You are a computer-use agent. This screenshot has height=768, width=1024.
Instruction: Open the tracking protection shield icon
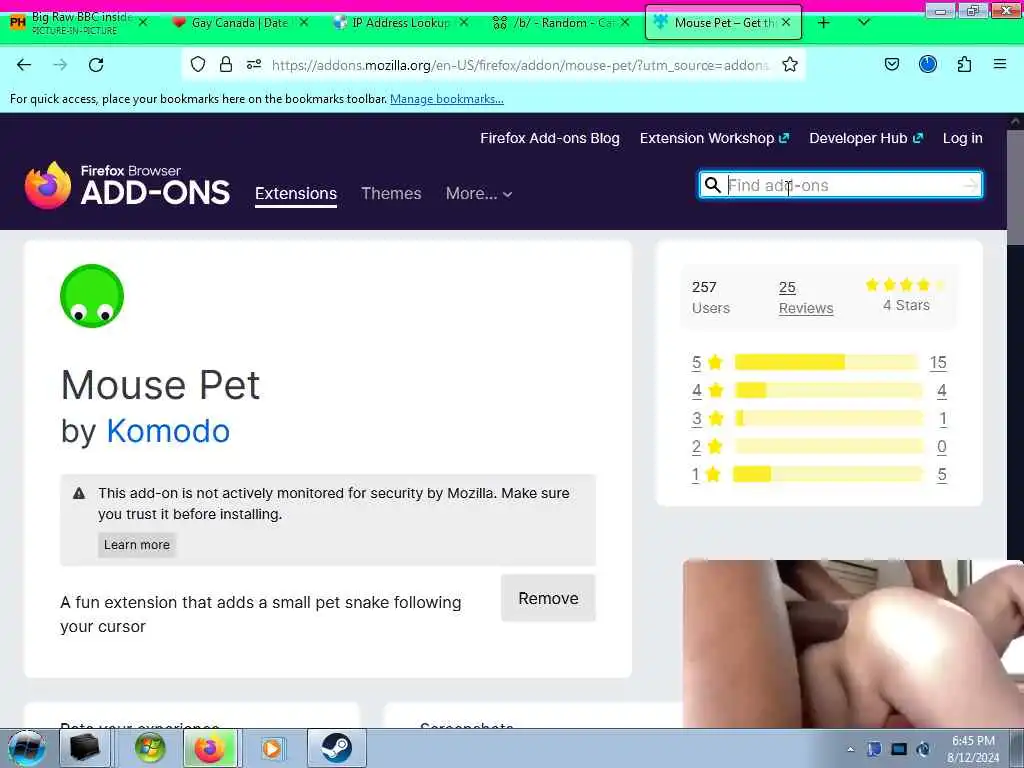pos(198,64)
